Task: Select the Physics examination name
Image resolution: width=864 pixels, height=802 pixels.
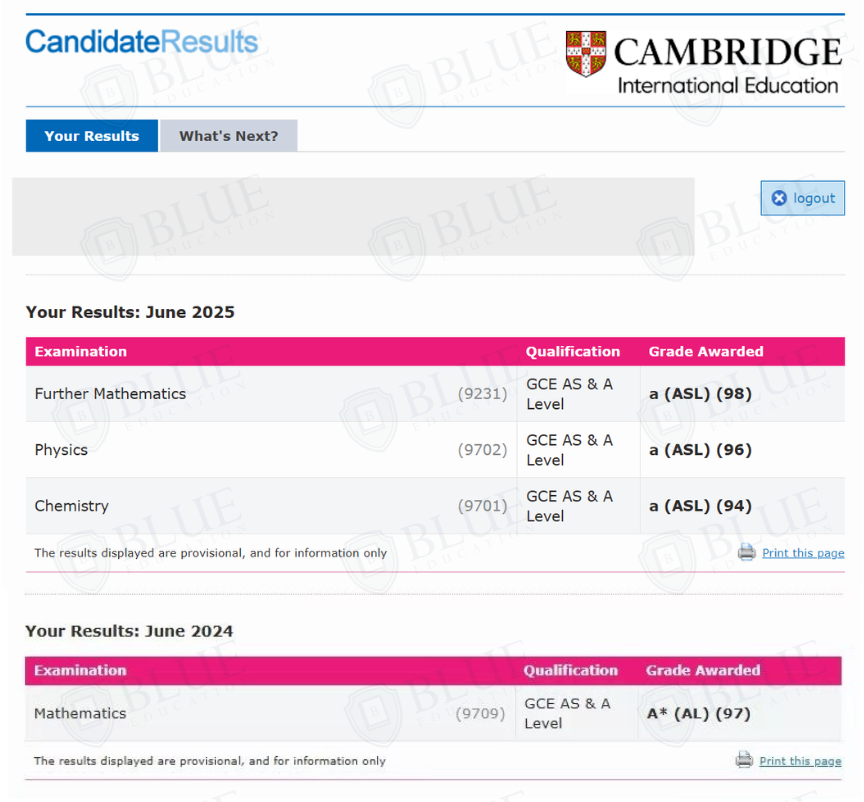Action: click(x=61, y=450)
